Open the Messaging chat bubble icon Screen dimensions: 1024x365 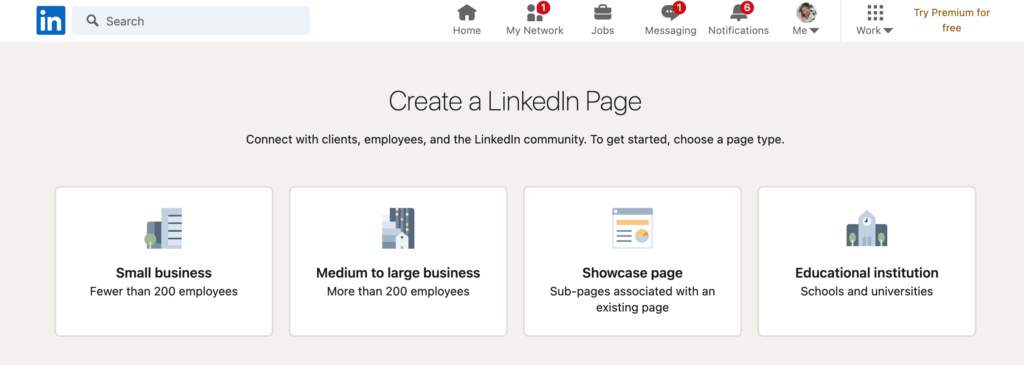pos(670,13)
